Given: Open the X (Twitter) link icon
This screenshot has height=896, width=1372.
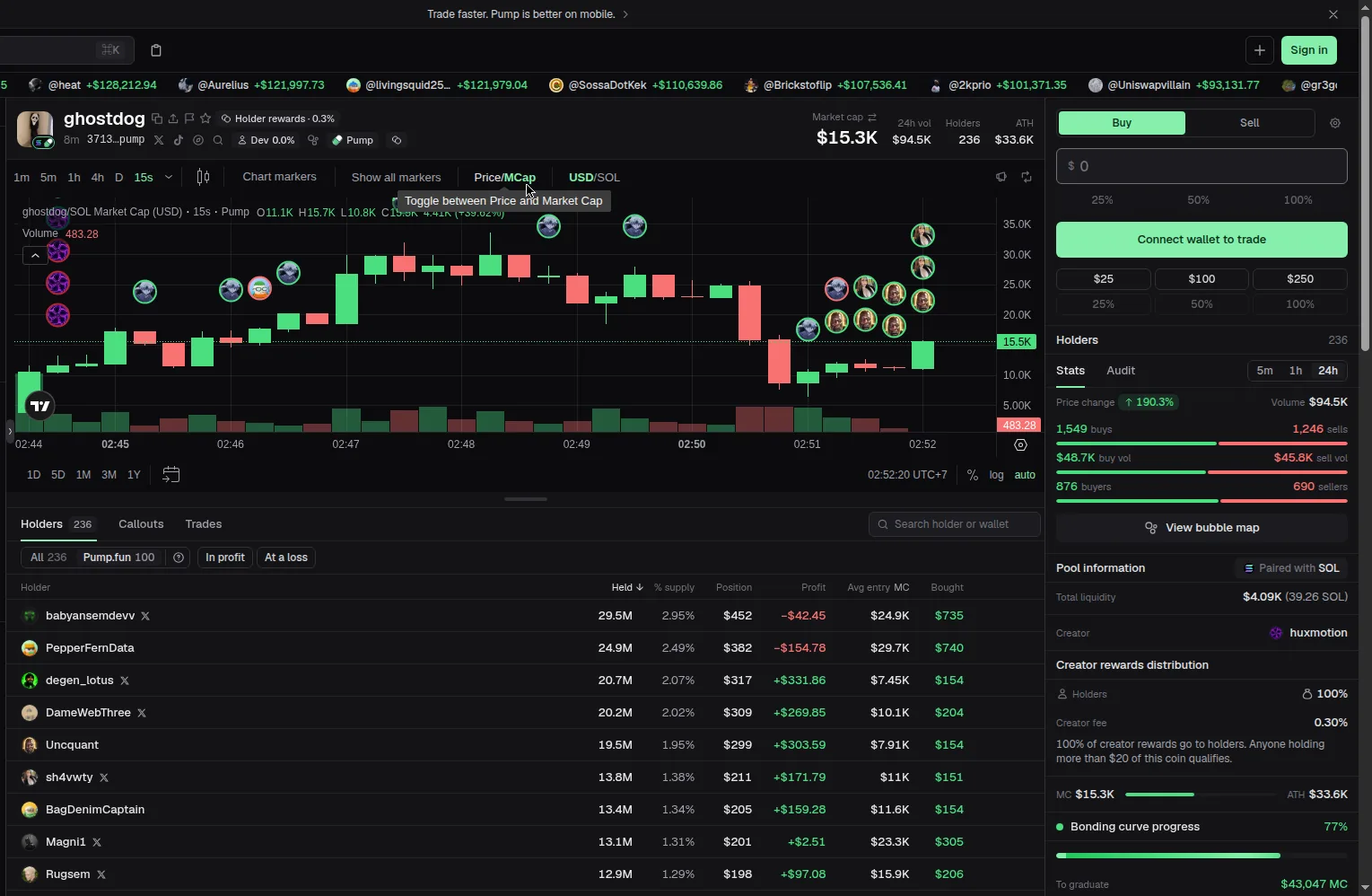Looking at the screenshot, I should (159, 140).
